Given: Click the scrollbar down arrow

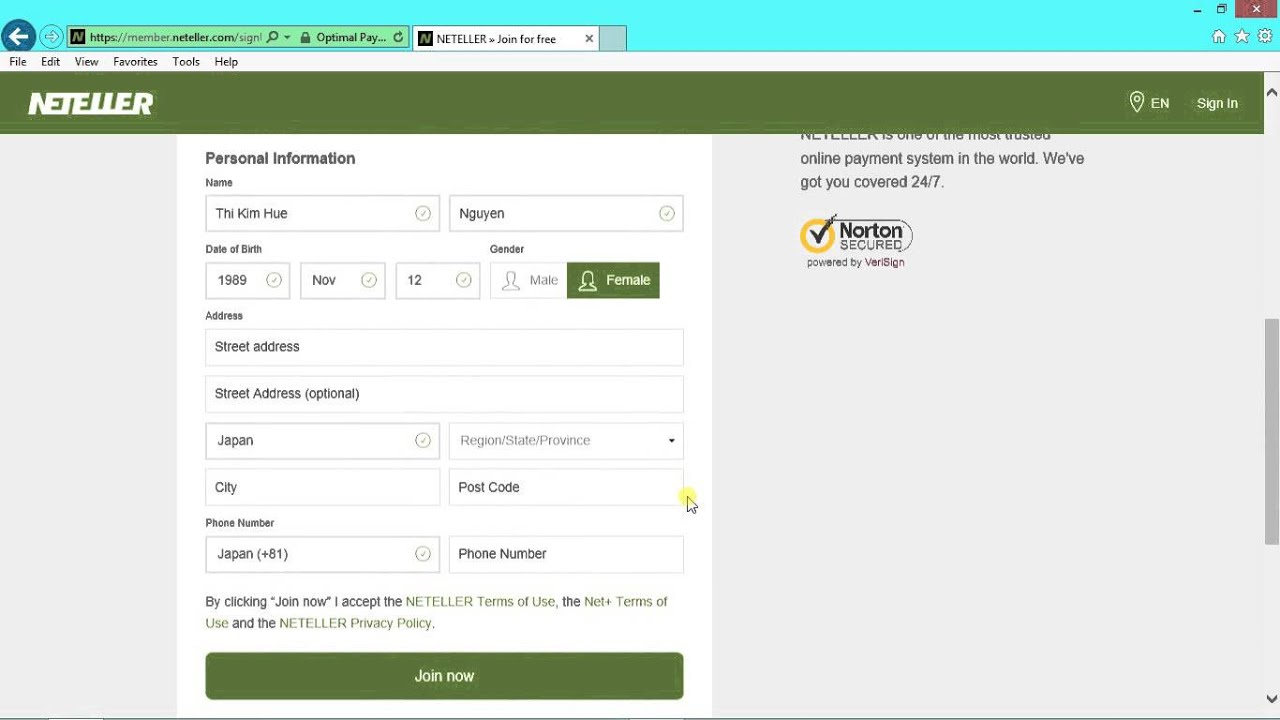Looking at the screenshot, I should click(1271, 699).
